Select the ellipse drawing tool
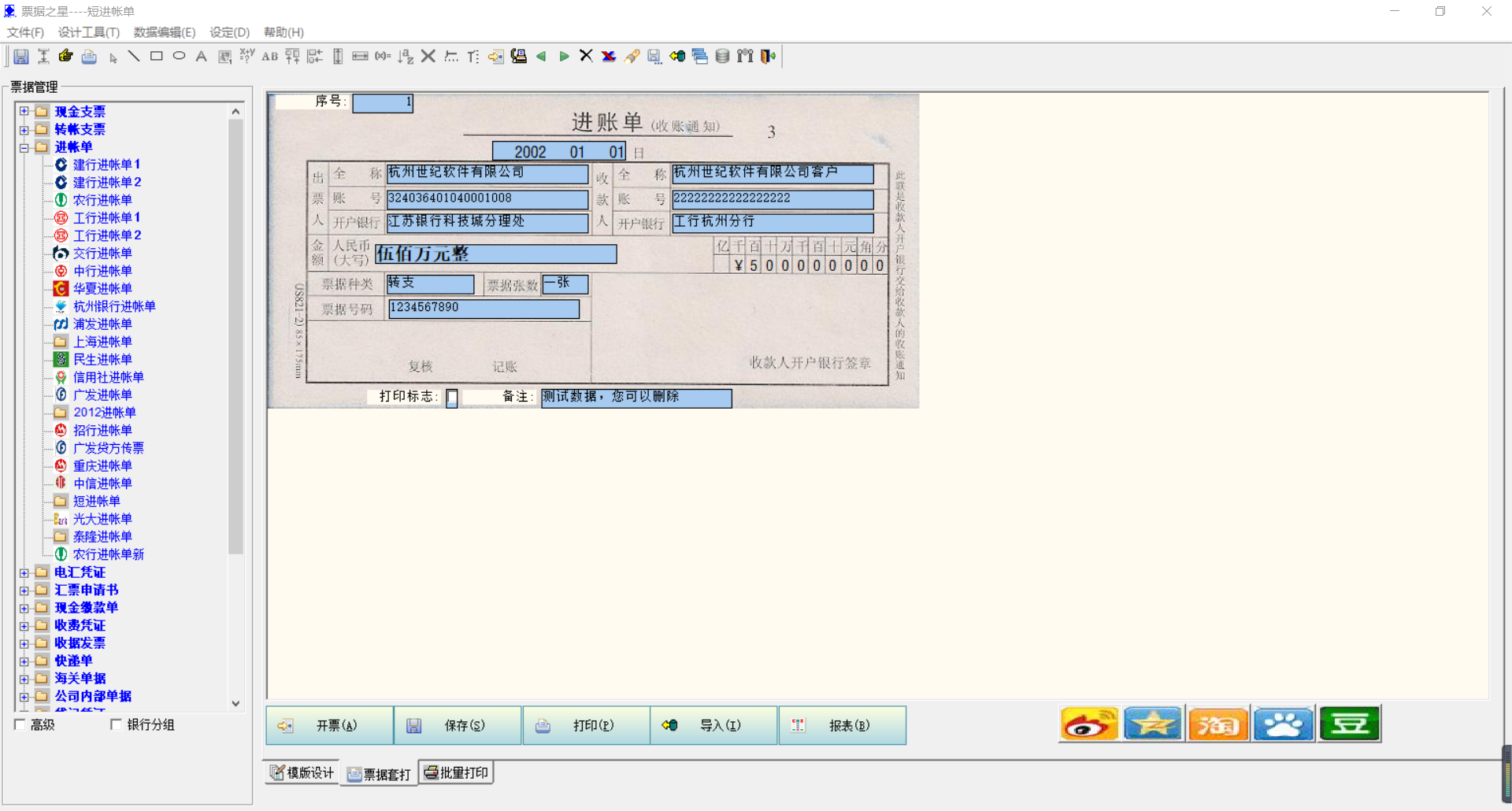This screenshot has width=1512, height=811. (x=179, y=56)
